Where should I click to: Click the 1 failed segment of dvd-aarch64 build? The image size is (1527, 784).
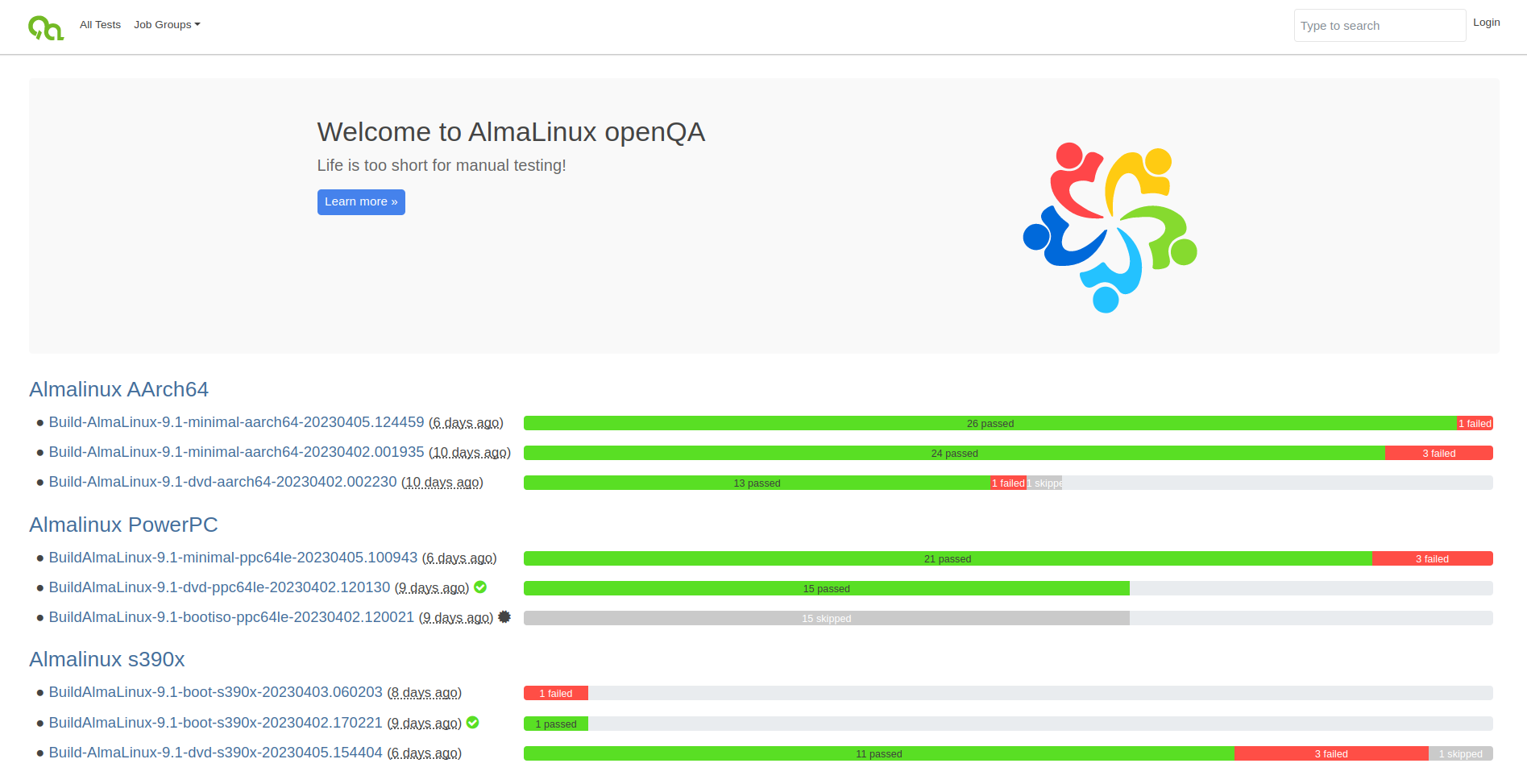coord(1007,483)
